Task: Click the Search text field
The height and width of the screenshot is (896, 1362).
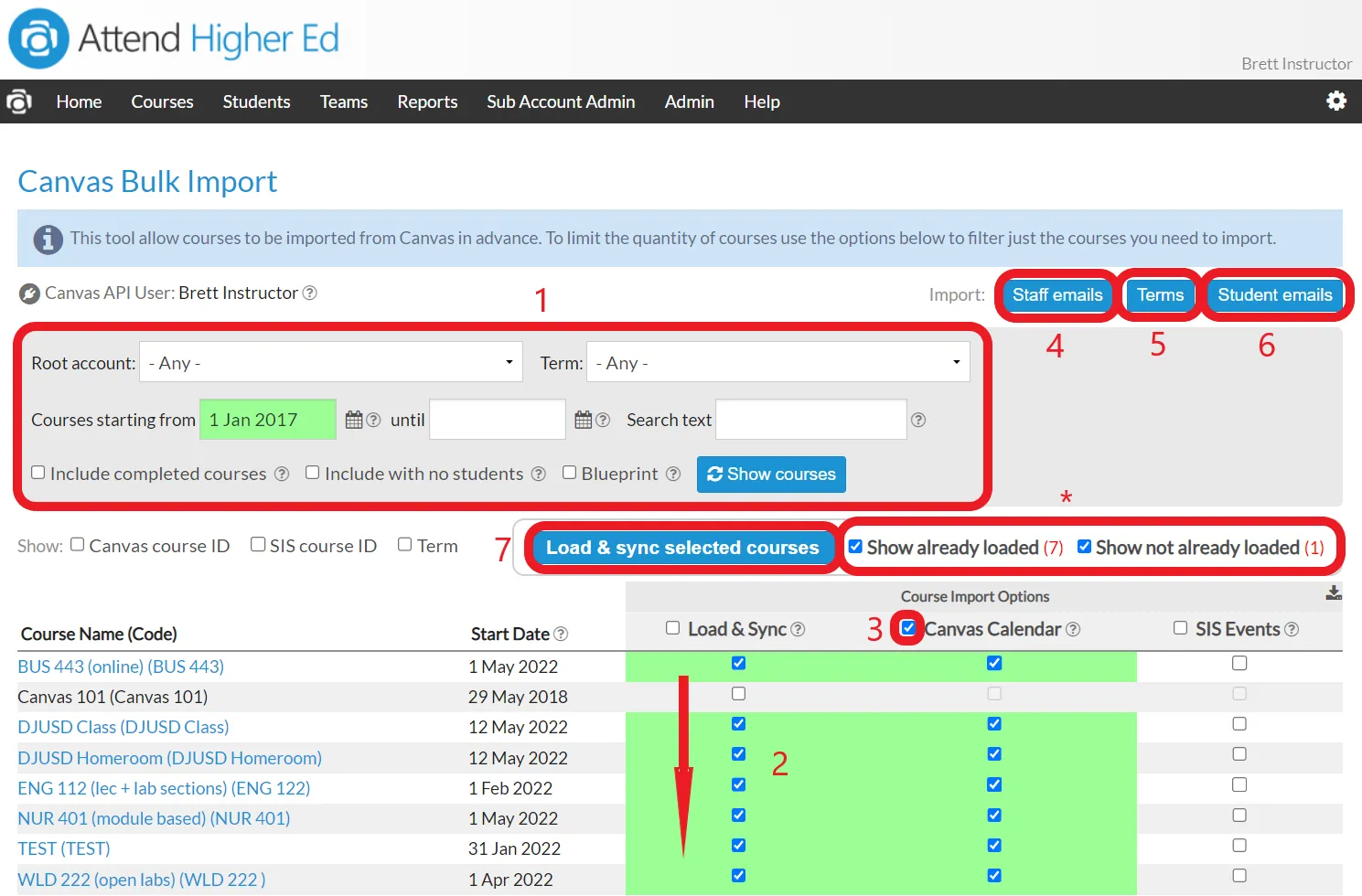Action: tap(811, 420)
